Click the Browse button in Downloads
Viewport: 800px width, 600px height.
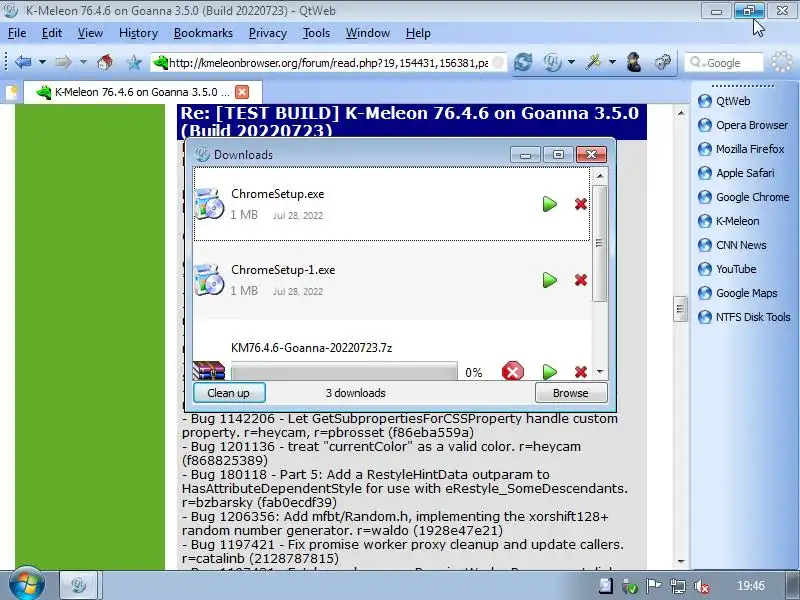point(570,393)
